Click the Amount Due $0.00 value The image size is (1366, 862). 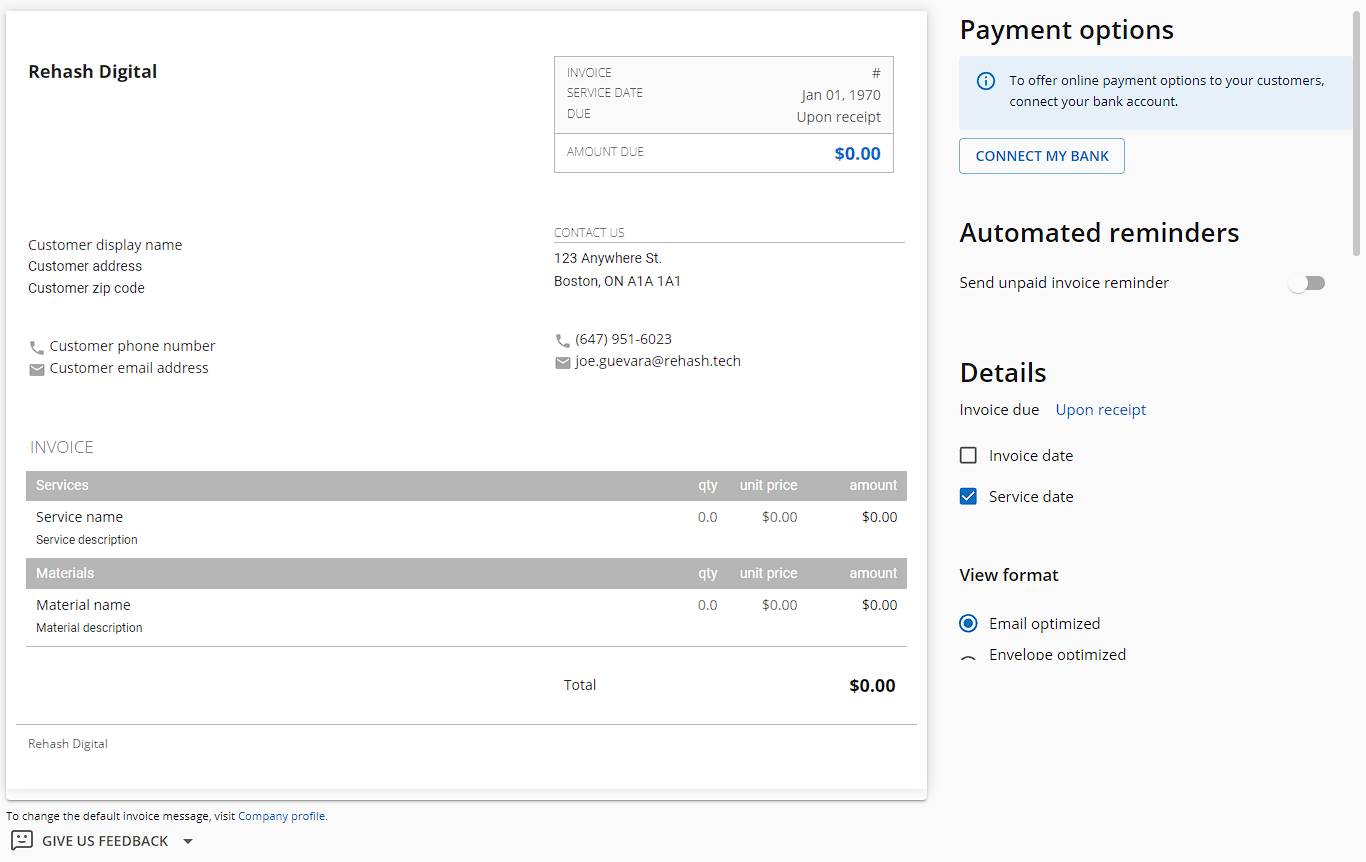(857, 153)
